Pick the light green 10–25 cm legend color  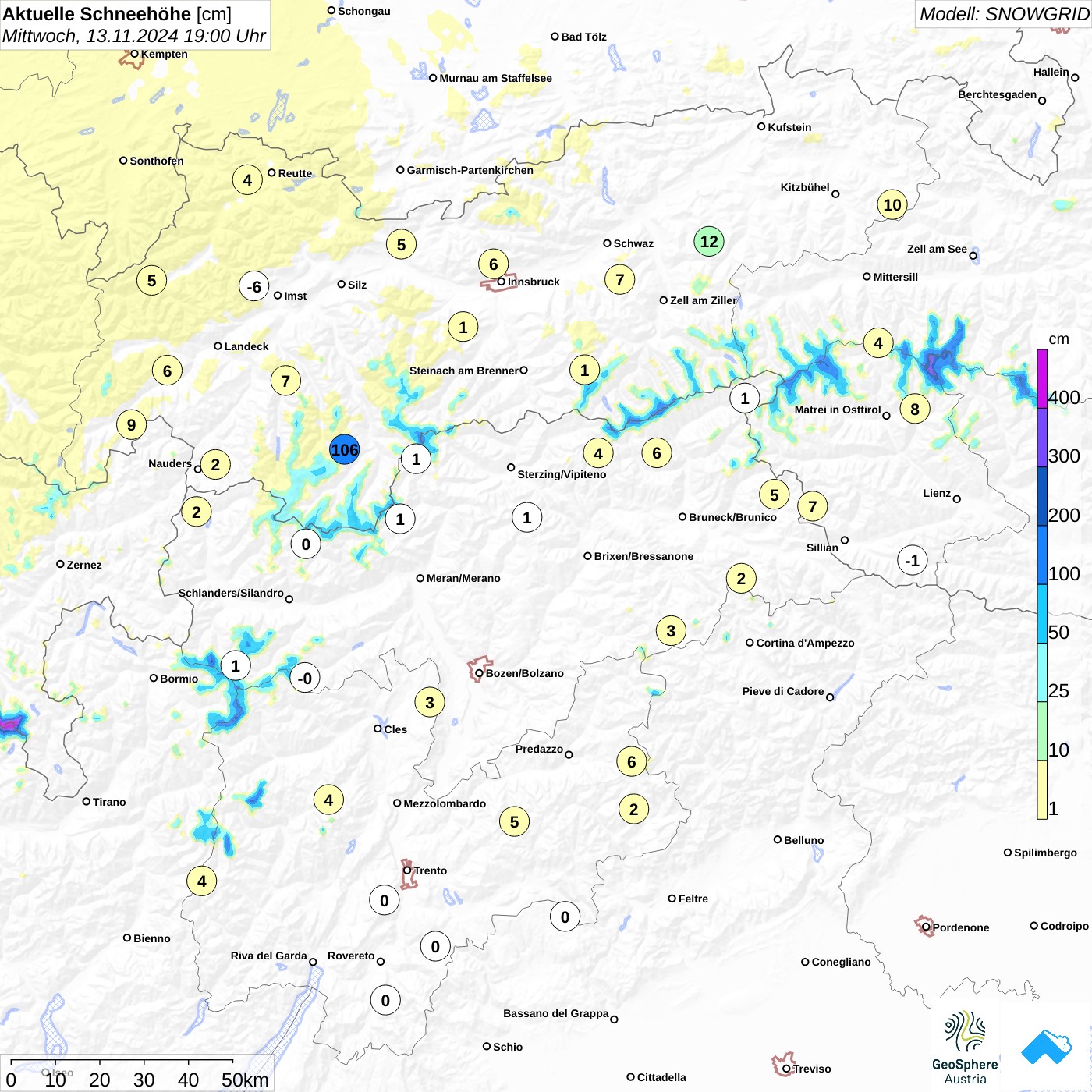click(1042, 731)
